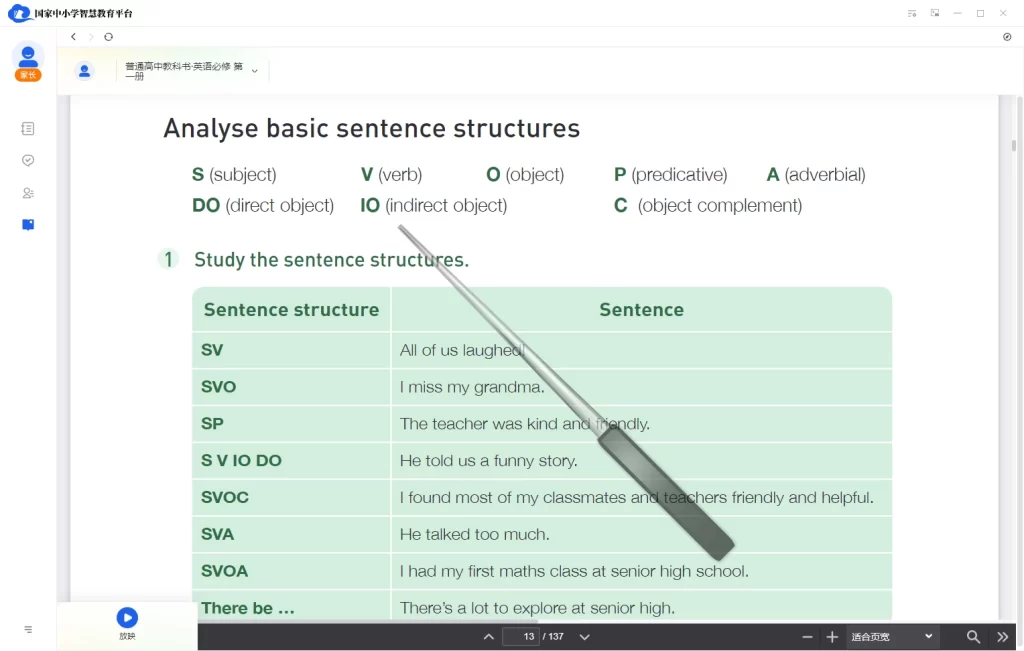Click the compass icon at top right
Screen dimensions: 1024x651
pos(1007,37)
